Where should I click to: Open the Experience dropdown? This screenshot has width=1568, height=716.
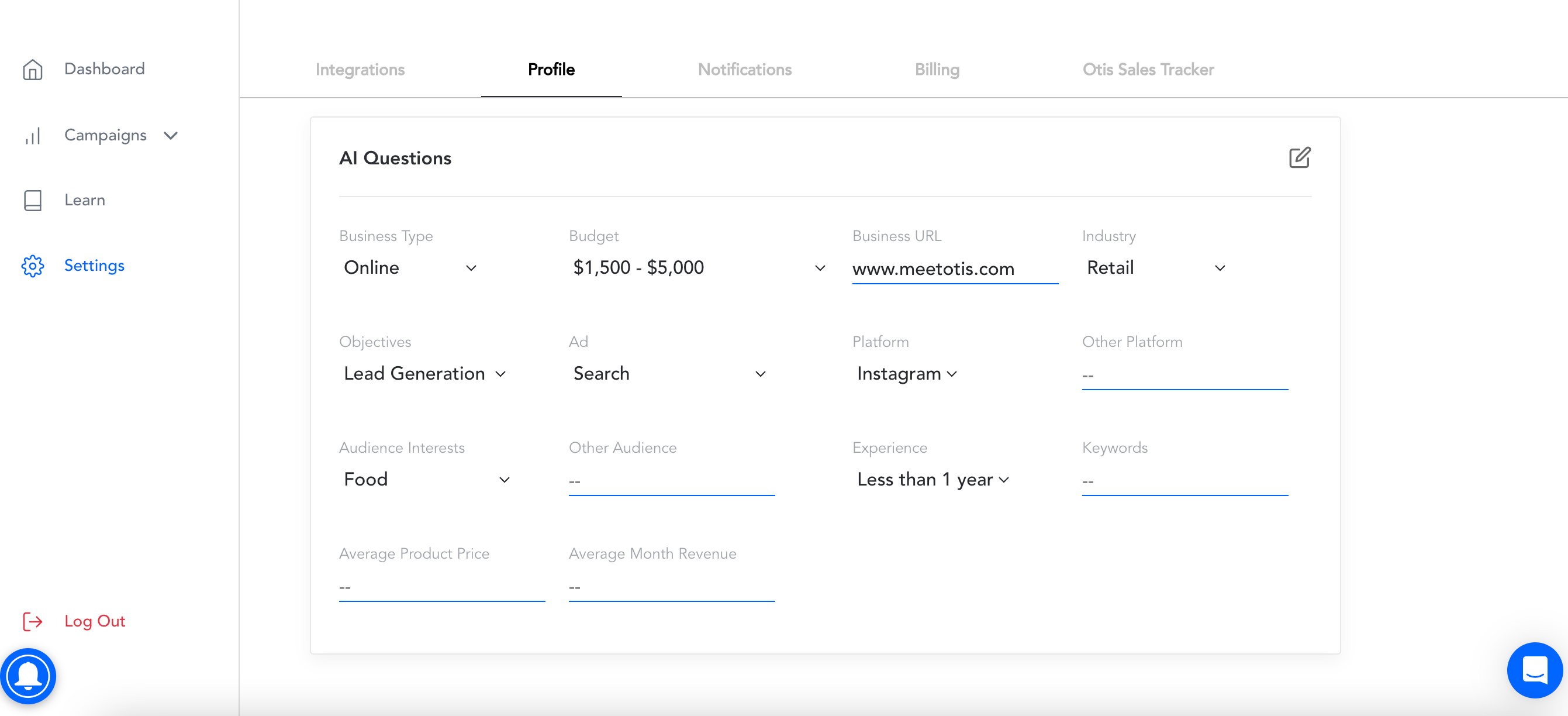point(932,480)
